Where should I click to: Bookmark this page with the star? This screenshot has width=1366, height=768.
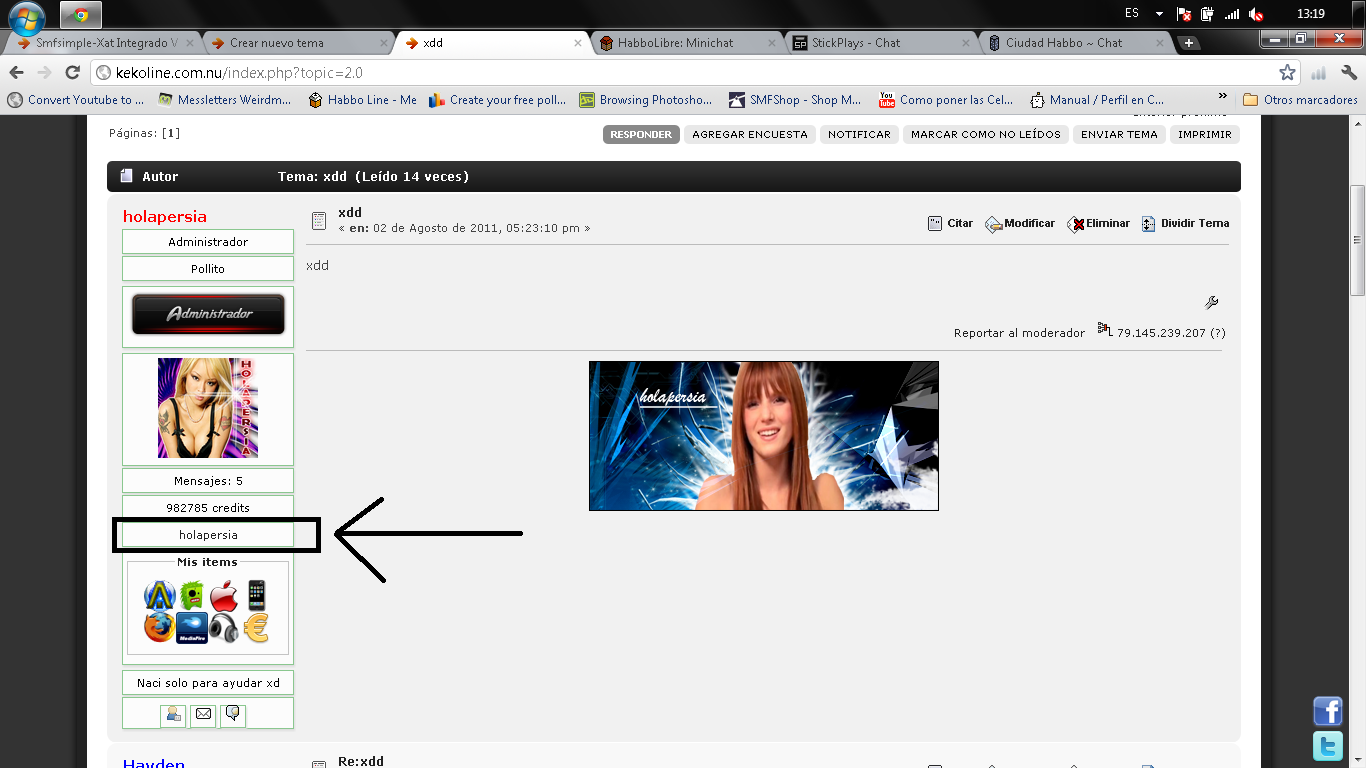pyautogui.click(x=1287, y=73)
